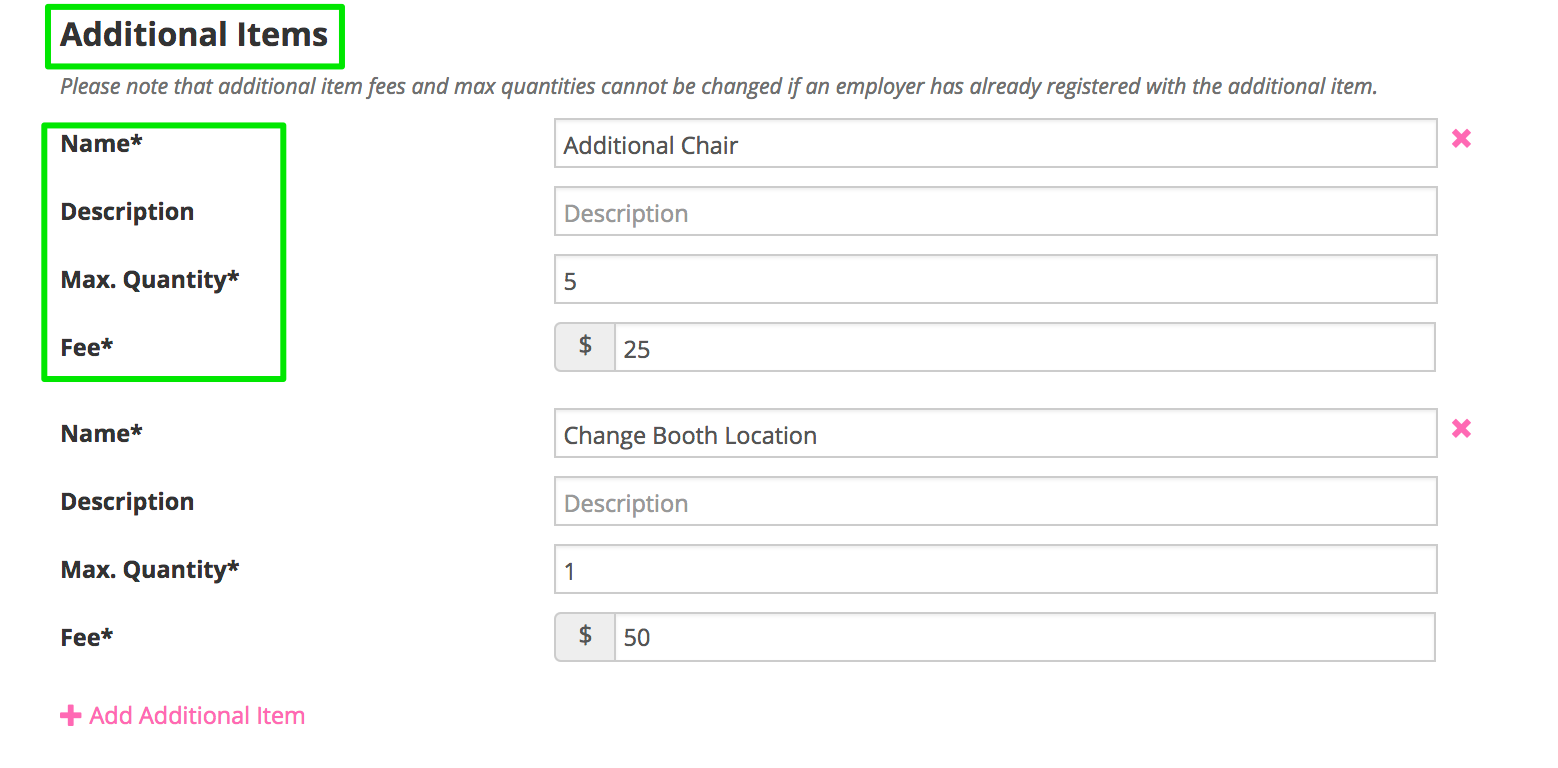
Task: Select the Max. Quantity field showing 1
Action: [995, 571]
